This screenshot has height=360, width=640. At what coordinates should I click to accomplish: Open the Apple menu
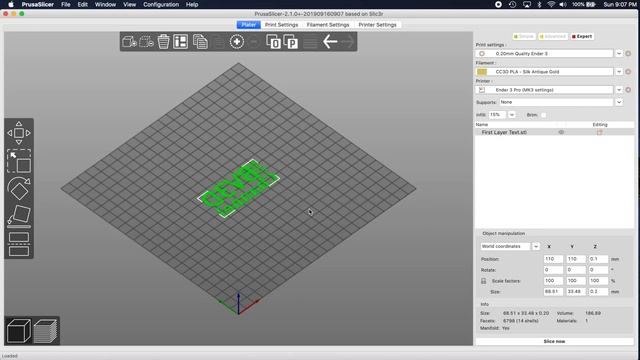[x=11, y=4]
